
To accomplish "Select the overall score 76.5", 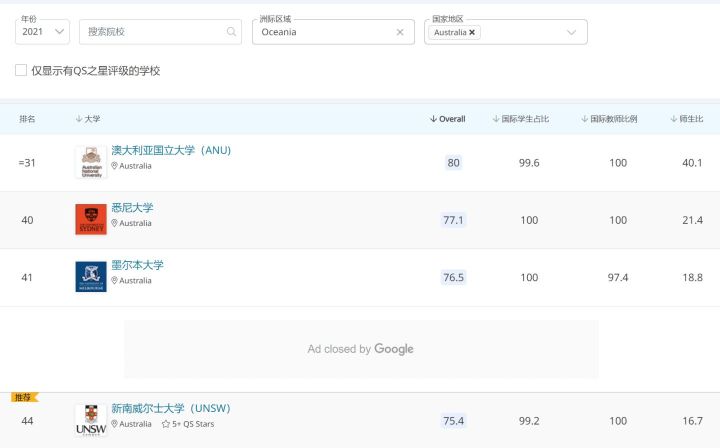I will [x=453, y=277].
